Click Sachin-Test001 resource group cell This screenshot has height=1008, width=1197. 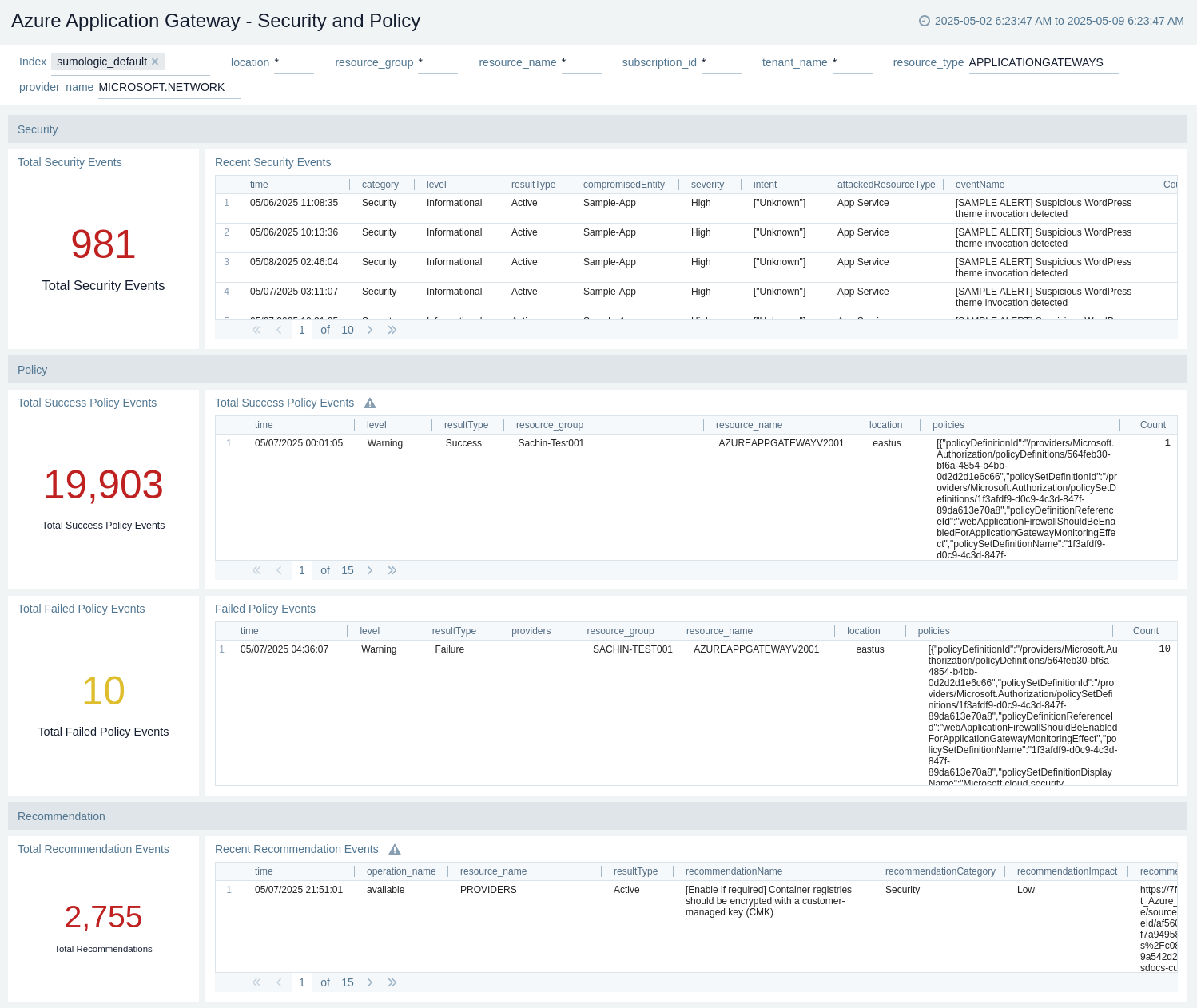coord(551,443)
